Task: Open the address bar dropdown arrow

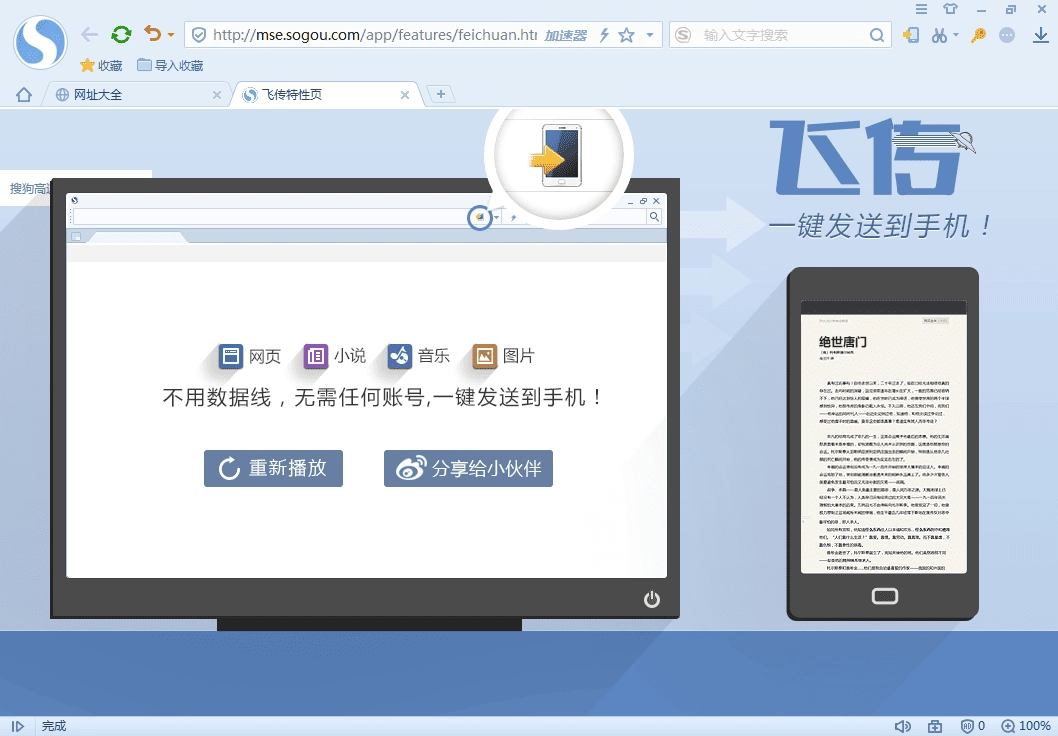Action: [650, 35]
